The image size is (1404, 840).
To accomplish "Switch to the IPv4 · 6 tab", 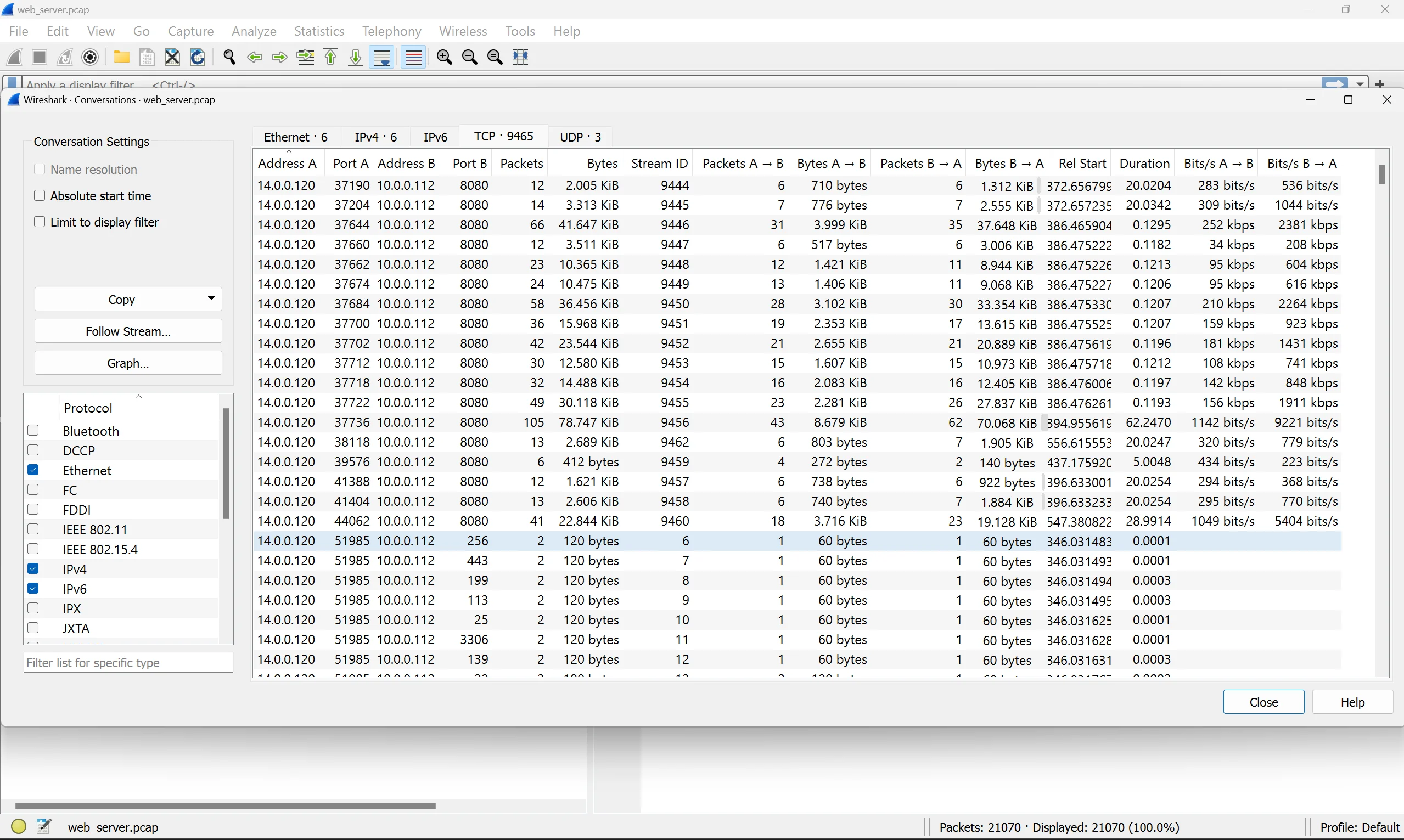I will [375, 137].
